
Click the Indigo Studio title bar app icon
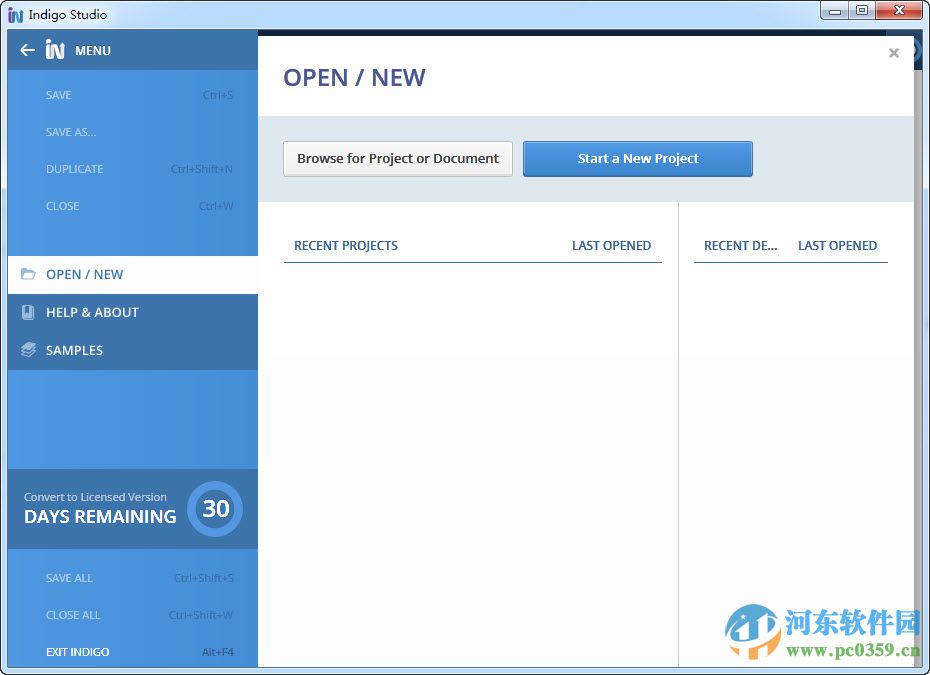point(15,15)
